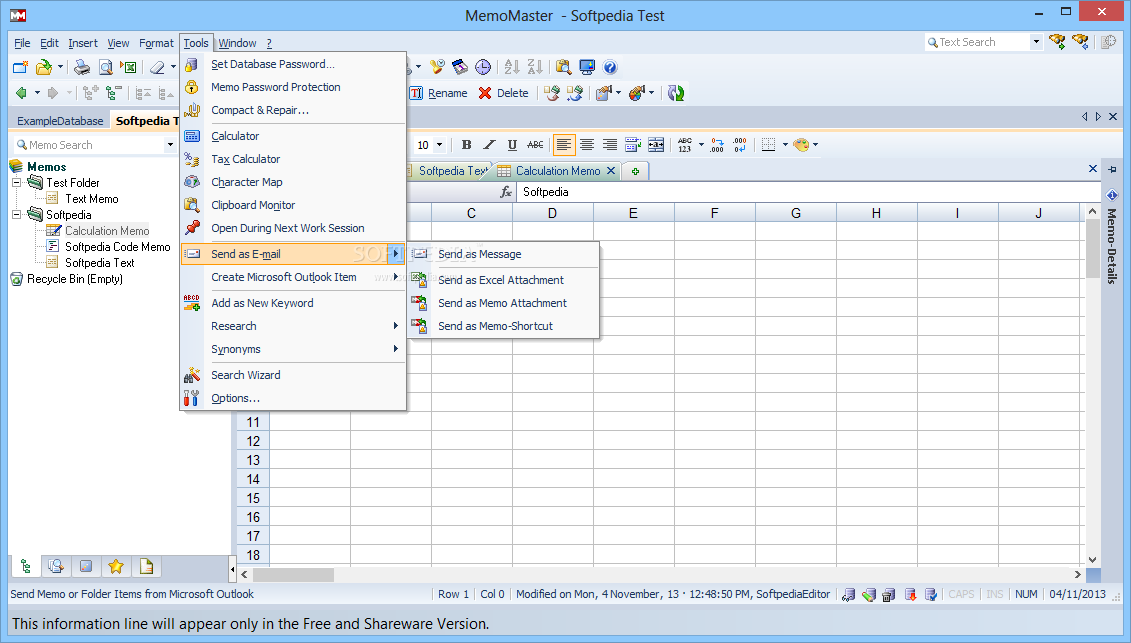Expand the Research submenu

pos(294,326)
